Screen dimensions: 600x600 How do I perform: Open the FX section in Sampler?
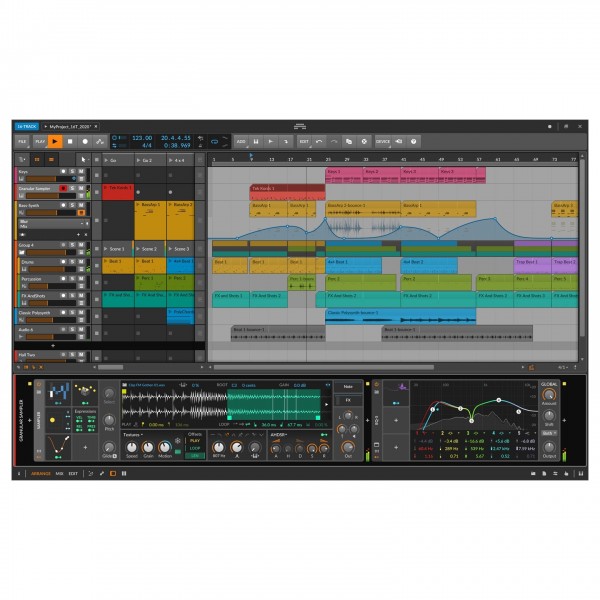348,400
